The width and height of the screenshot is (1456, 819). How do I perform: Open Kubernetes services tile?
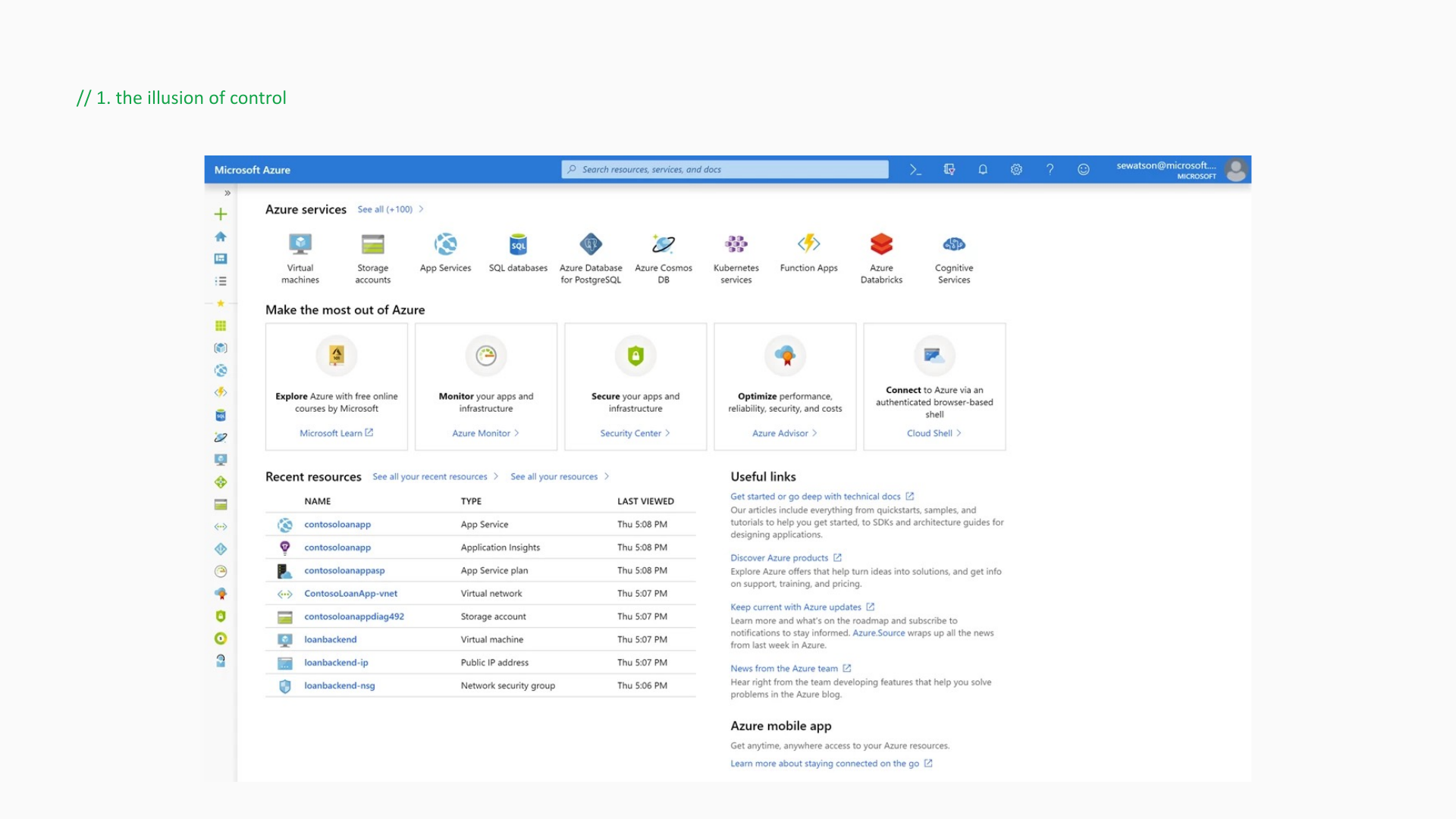[x=736, y=259]
